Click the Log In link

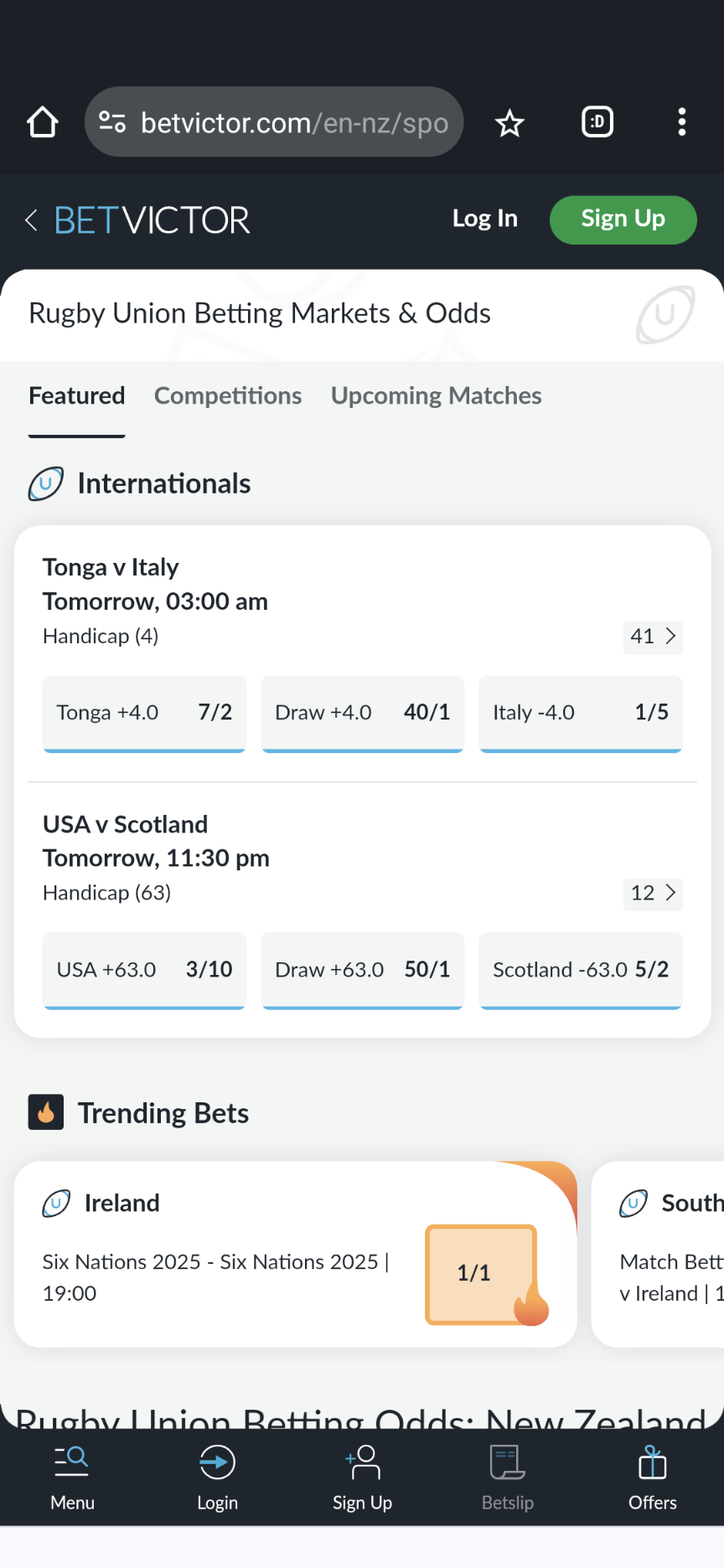point(484,219)
